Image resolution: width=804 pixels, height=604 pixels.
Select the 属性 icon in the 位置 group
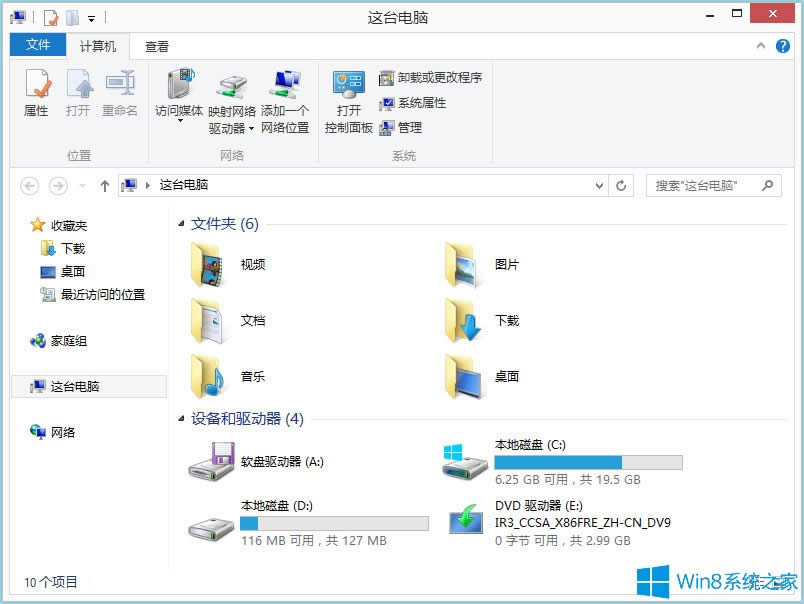[x=35, y=92]
